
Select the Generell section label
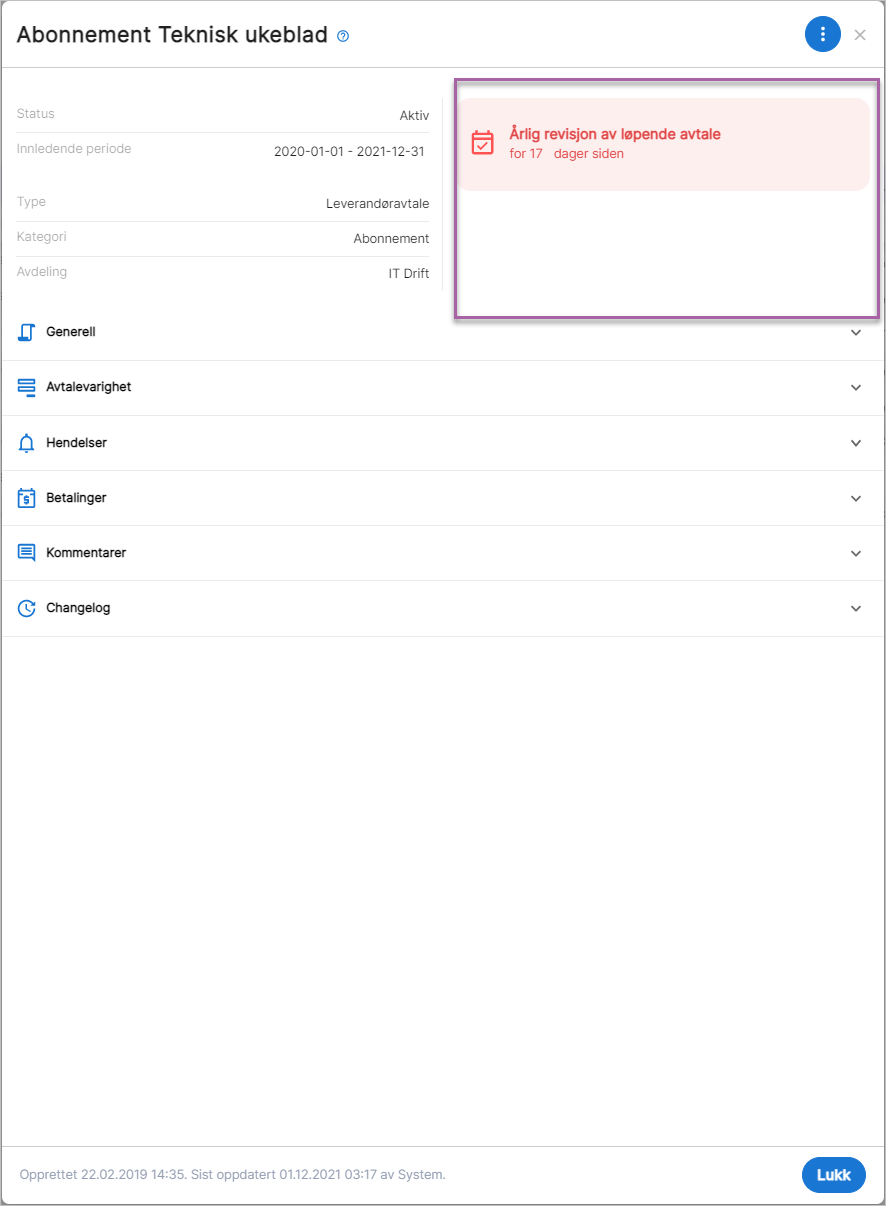point(71,332)
